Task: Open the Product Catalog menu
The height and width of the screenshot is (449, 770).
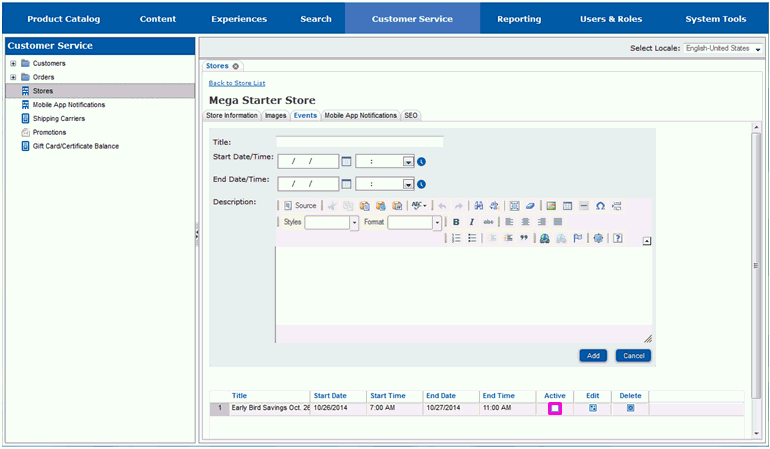Action: [63, 19]
